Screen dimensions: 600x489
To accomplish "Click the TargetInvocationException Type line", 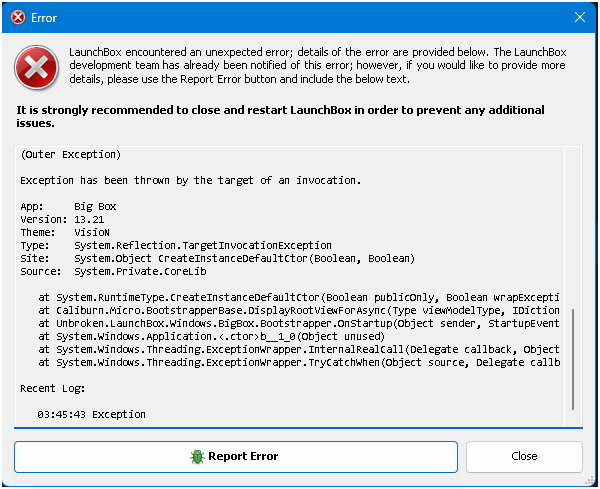I will click(x=176, y=246).
